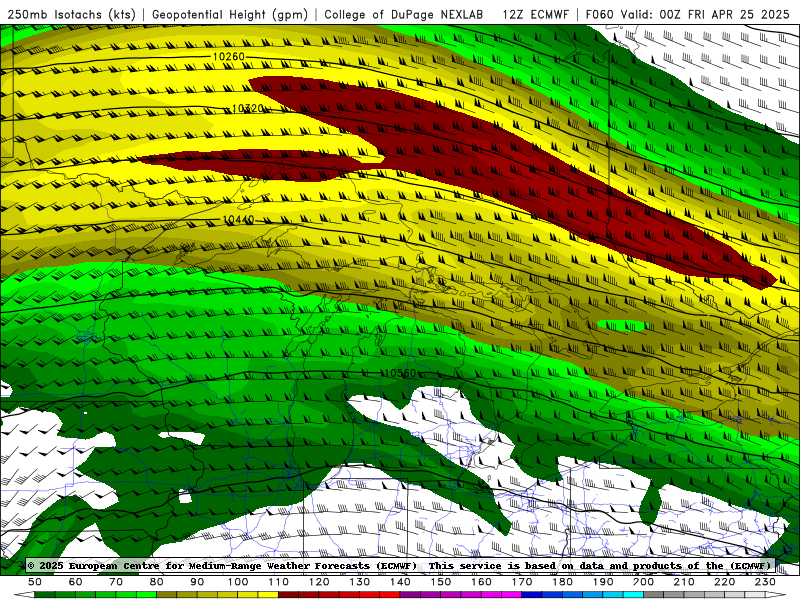The height and width of the screenshot is (600, 800).
Task: Click the 100 value on the color scale
Action: click(x=238, y=582)
